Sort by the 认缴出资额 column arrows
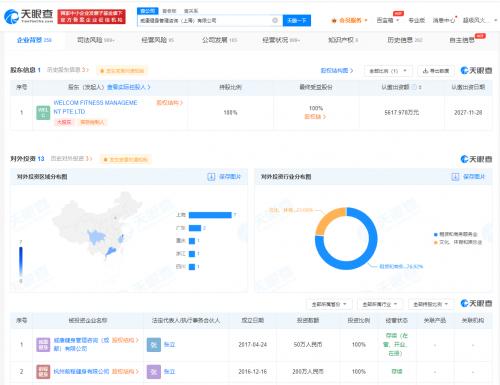 [x=420, y=87]
